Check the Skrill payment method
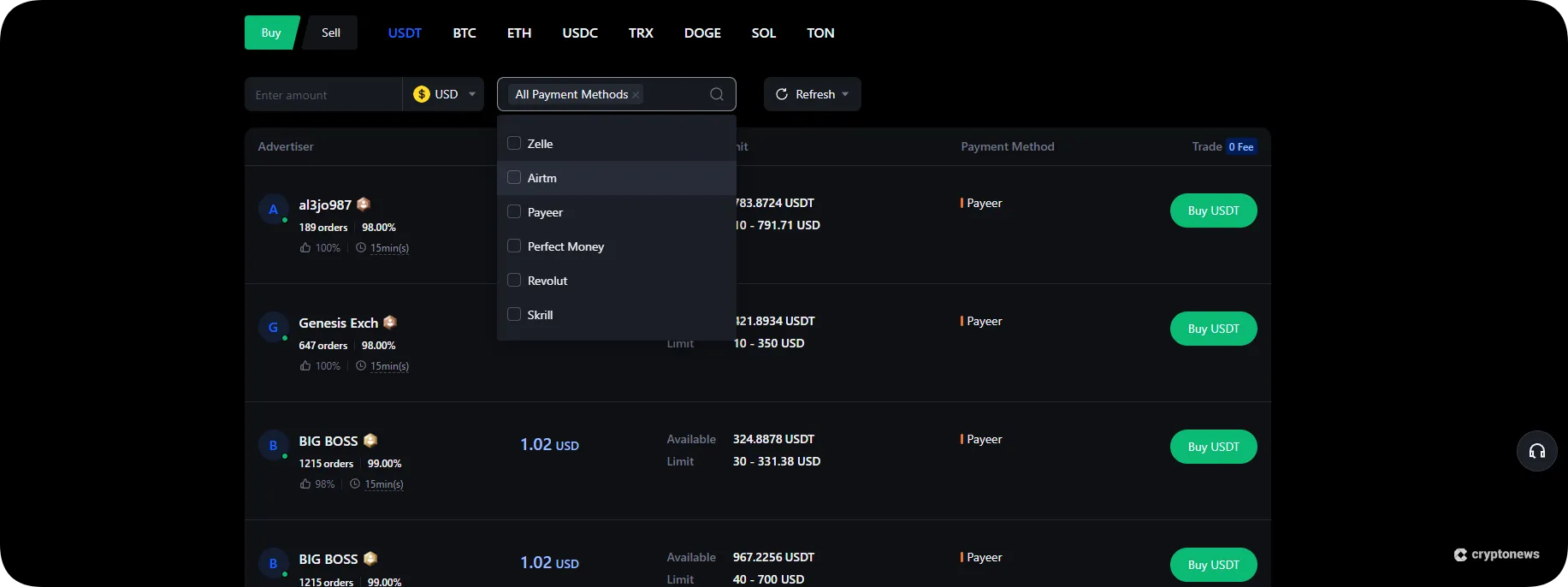 click(514, 314)
